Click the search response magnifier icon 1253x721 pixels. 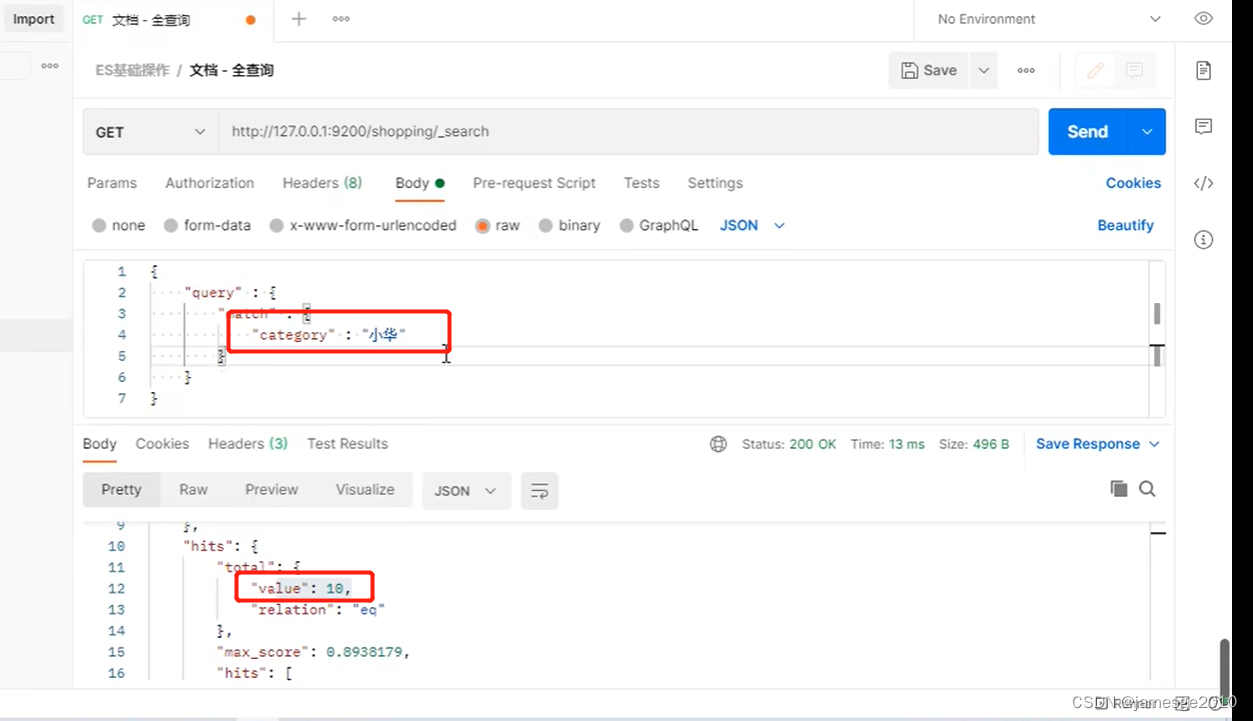pyautogui.click(x=1147, y=489)
